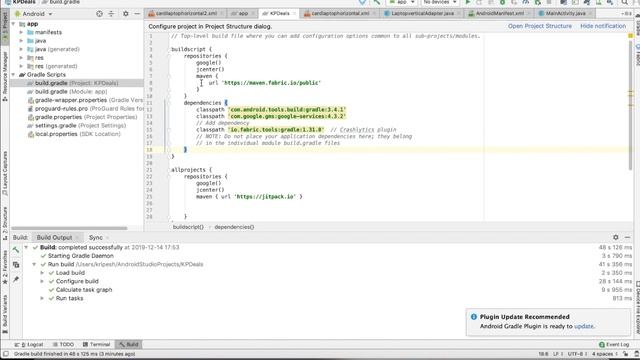Click the green Run app arrow

pyautogui.click(x=468, y=2)
